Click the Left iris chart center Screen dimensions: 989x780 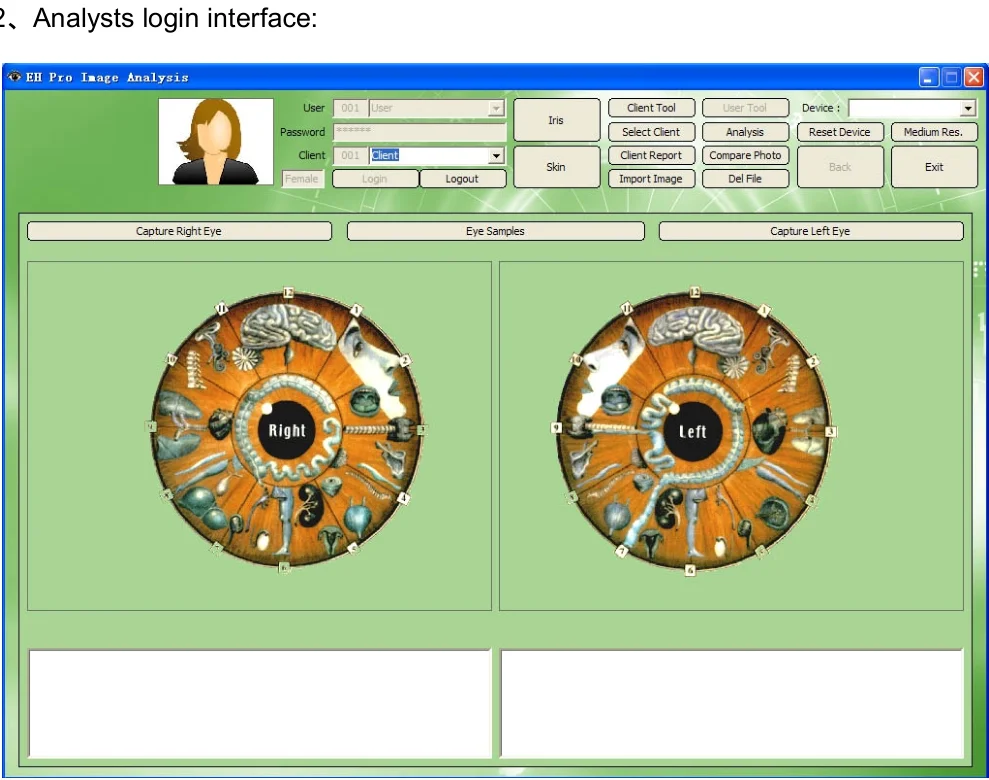coord(692,432)
